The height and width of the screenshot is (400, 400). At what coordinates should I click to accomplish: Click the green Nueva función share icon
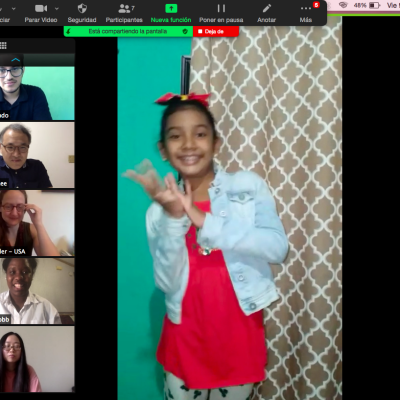click(x=171, y=8)
